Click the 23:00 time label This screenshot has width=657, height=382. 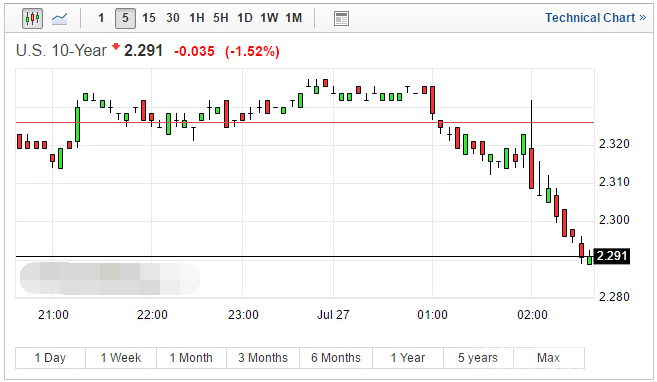coord(243,315)
